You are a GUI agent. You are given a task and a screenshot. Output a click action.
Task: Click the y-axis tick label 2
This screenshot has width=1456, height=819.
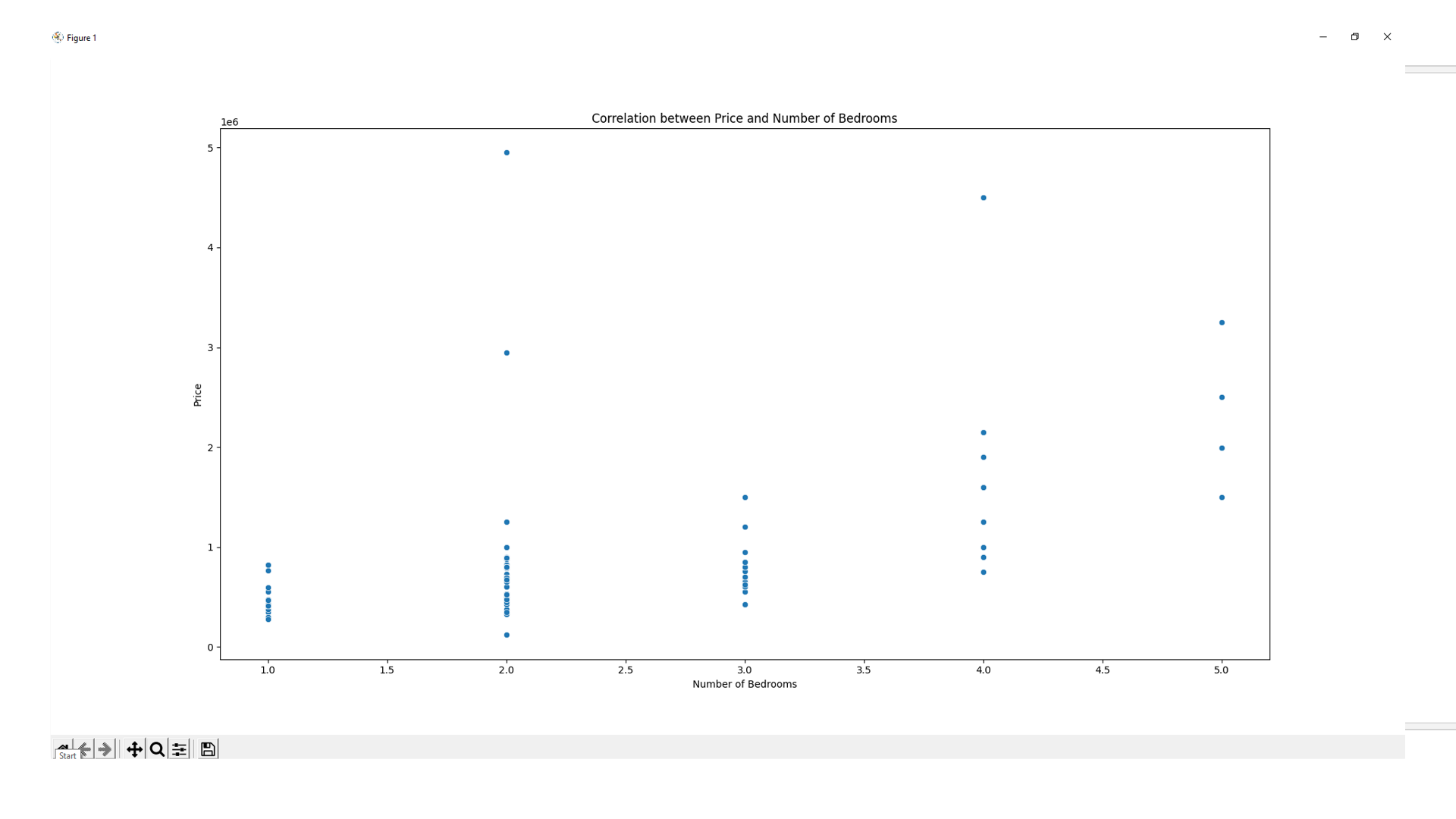[x=210, y=447]
